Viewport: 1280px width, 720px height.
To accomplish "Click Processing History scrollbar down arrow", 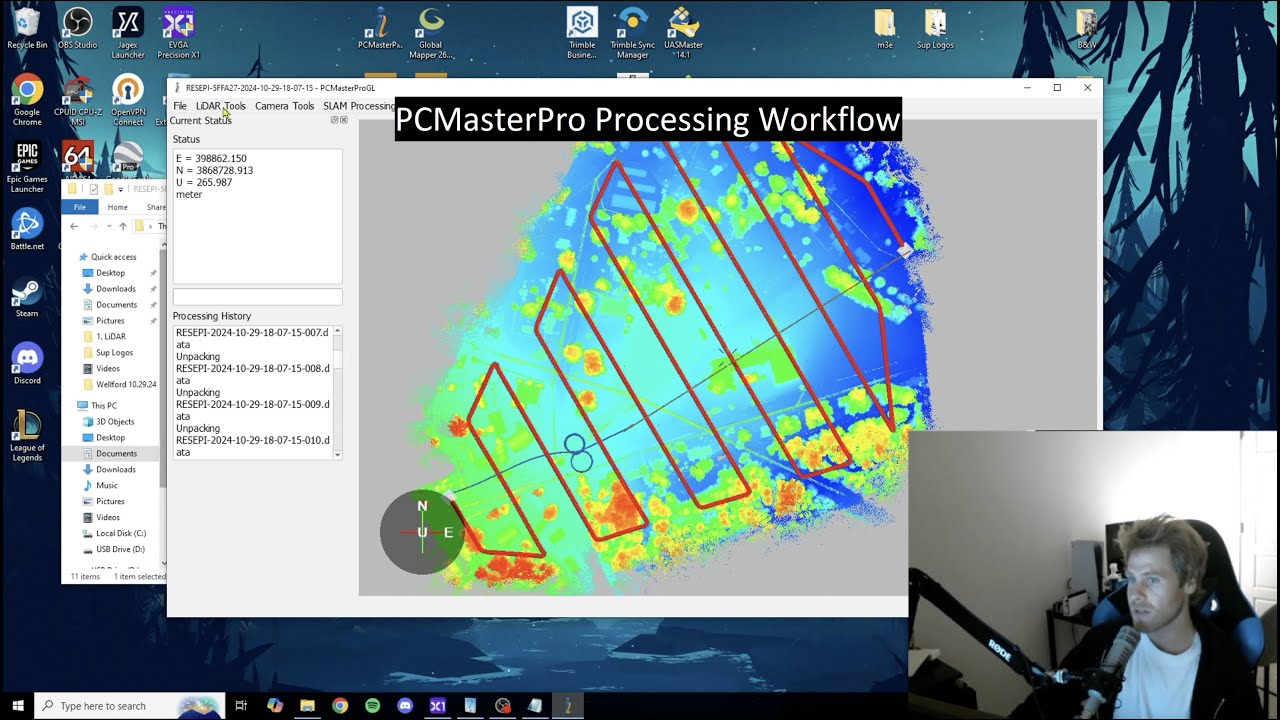I will click(337, 454).
